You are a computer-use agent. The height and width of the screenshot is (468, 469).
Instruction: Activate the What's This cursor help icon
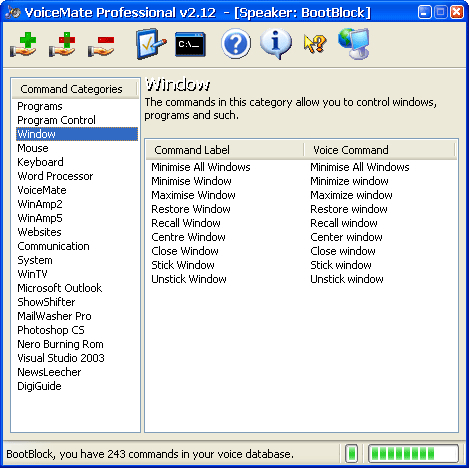315,44
